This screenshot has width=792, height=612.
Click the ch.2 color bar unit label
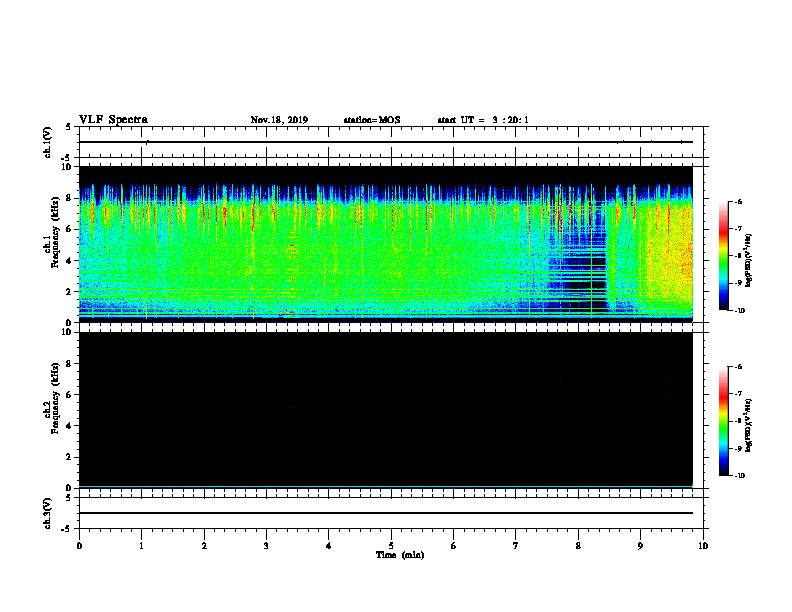[748, 425]
